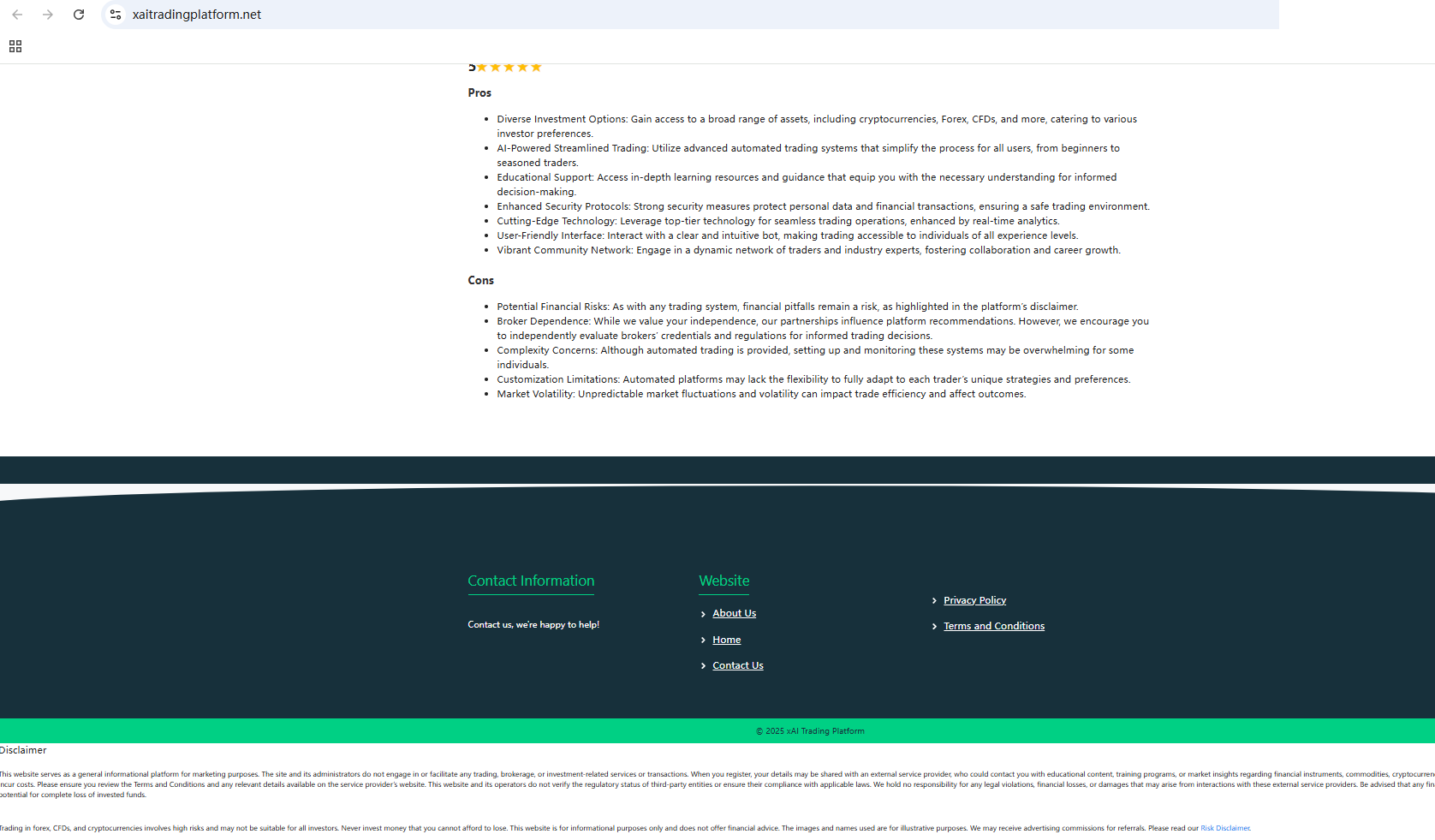Select the AI-Powered Streamlined Trading bullet
Viewport: 1435px width, 840px height.
[808, 155]
